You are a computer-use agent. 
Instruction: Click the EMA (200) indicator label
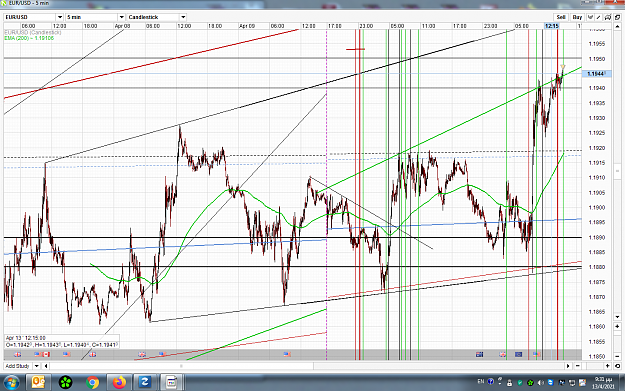[x=29, y=38]
